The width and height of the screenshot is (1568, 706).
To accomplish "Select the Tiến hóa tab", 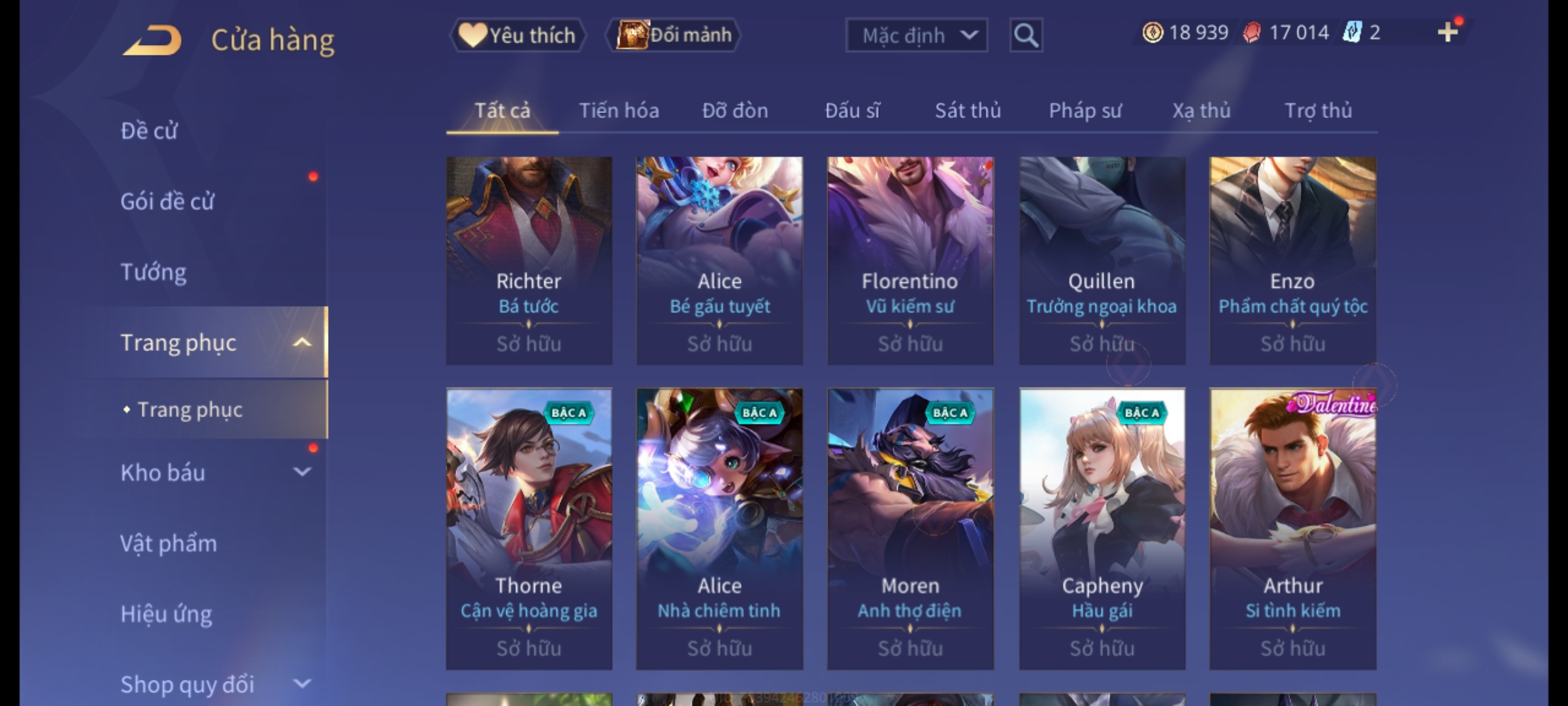I will pyautogui.click(x=619, y=111).
